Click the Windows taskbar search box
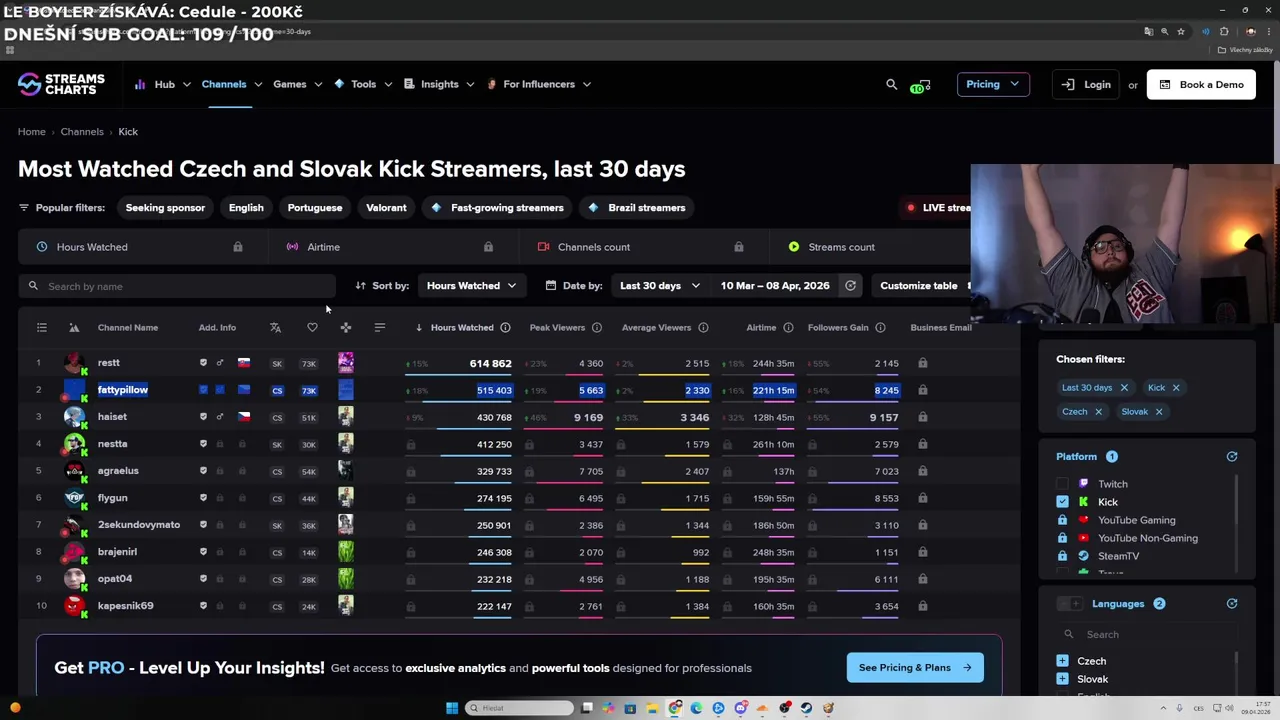Screen dimensions: 1280x720 tap(519, 708)
